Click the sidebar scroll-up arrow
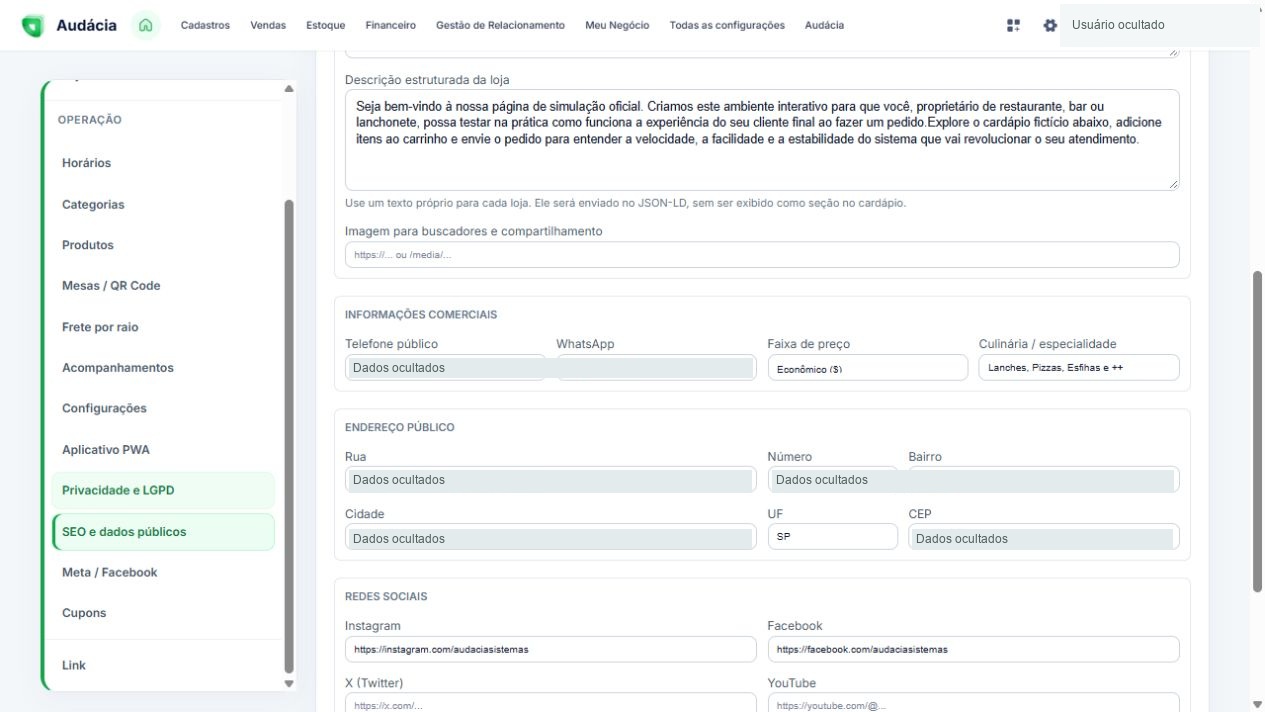This screenshot has height=712, width=1265. [x=289, y=90]
